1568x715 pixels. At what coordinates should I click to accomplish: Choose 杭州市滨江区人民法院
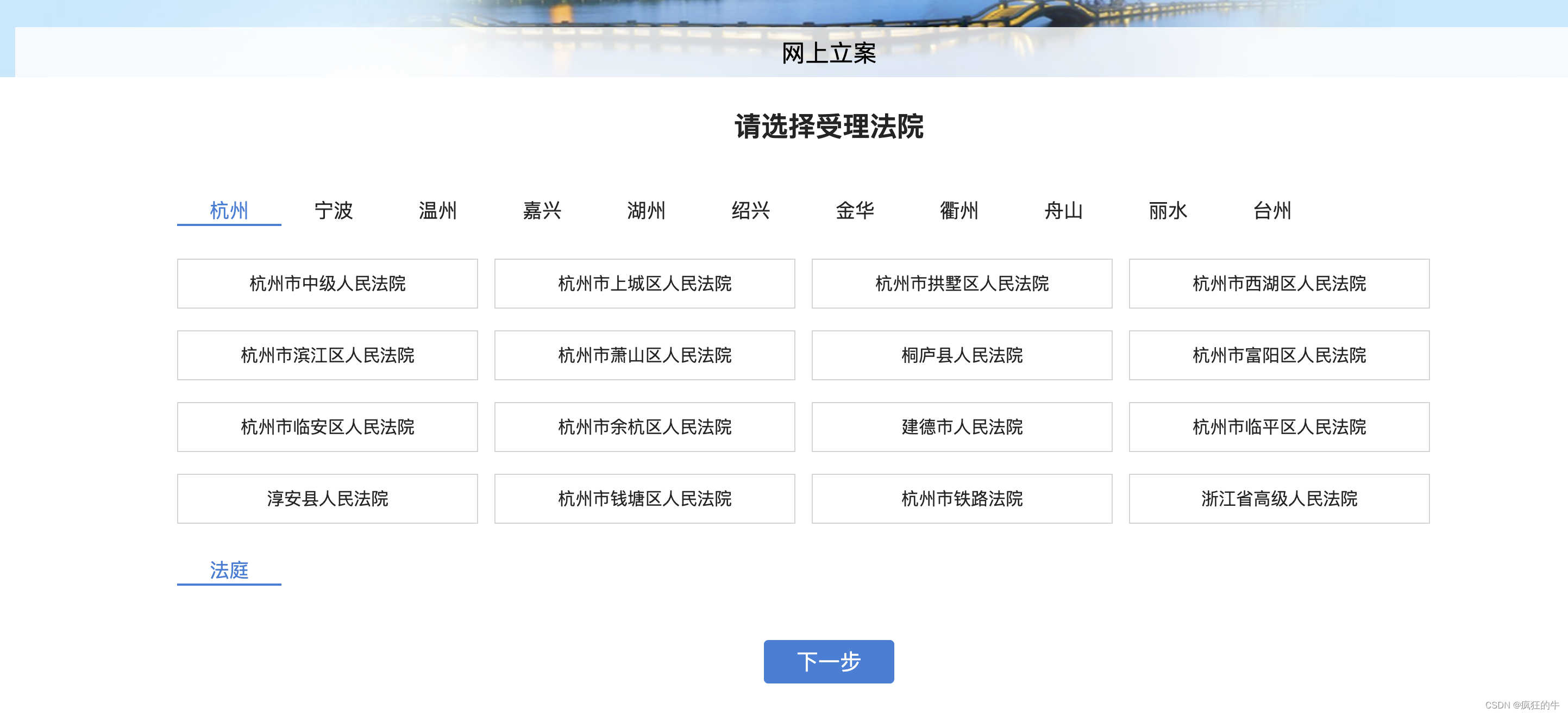328,355
